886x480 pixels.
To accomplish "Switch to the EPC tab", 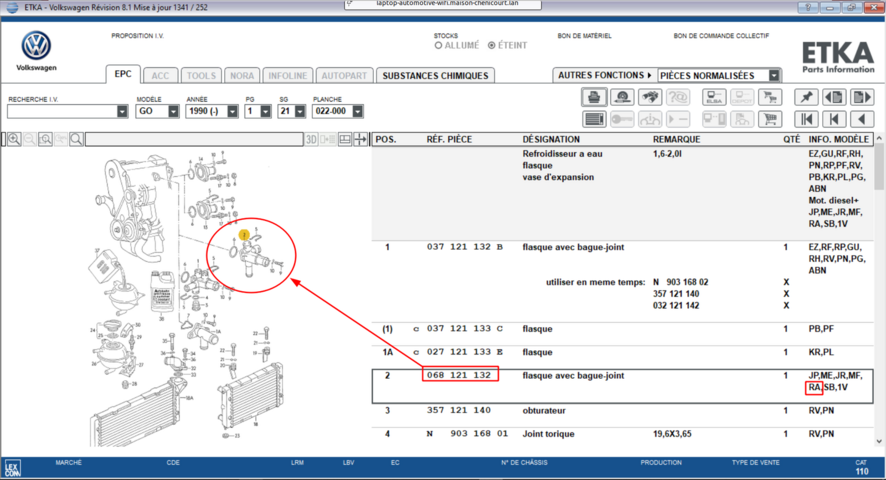I will pos(123,74).
